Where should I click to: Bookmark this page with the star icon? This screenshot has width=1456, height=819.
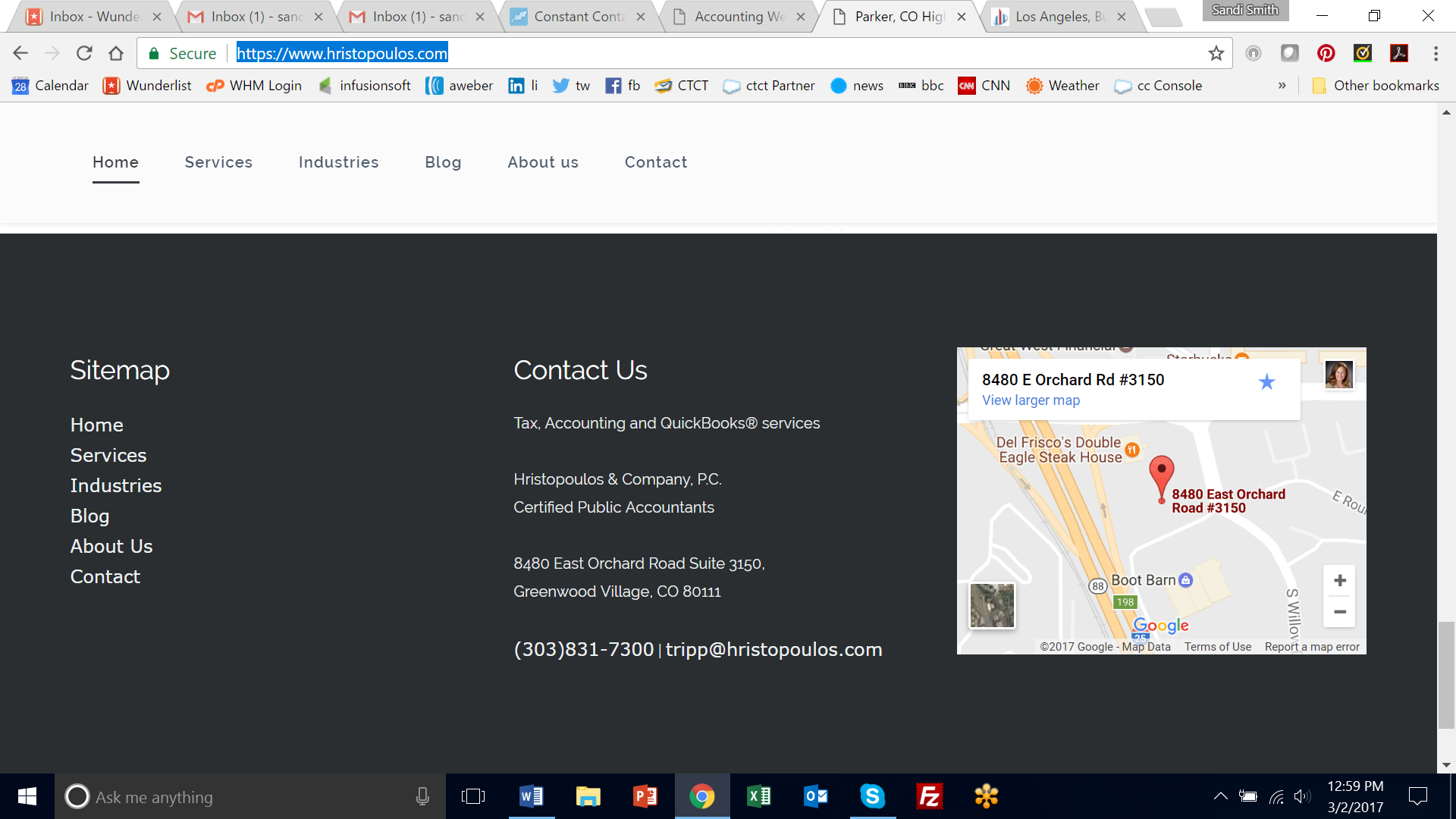tap(1216, 53)
